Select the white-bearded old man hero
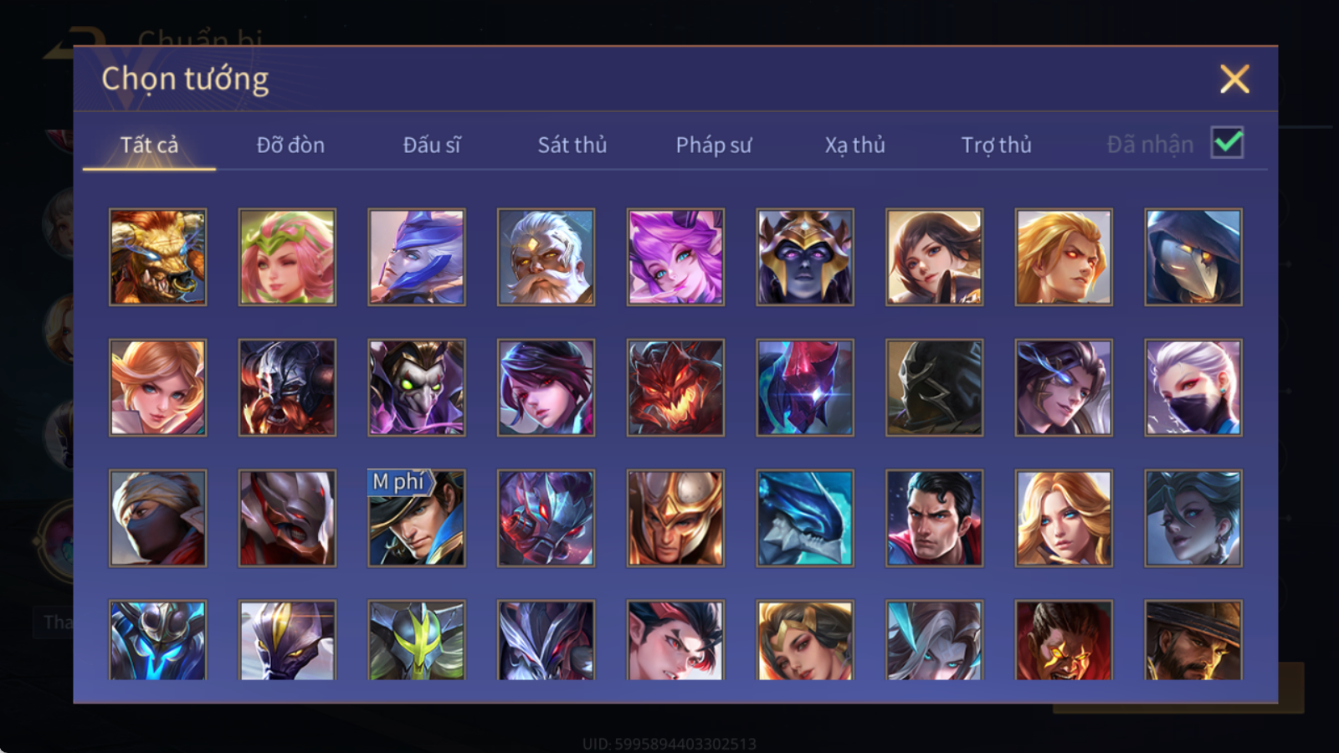1339x753 pixels. pyautogui.click(x=546, y=257)
